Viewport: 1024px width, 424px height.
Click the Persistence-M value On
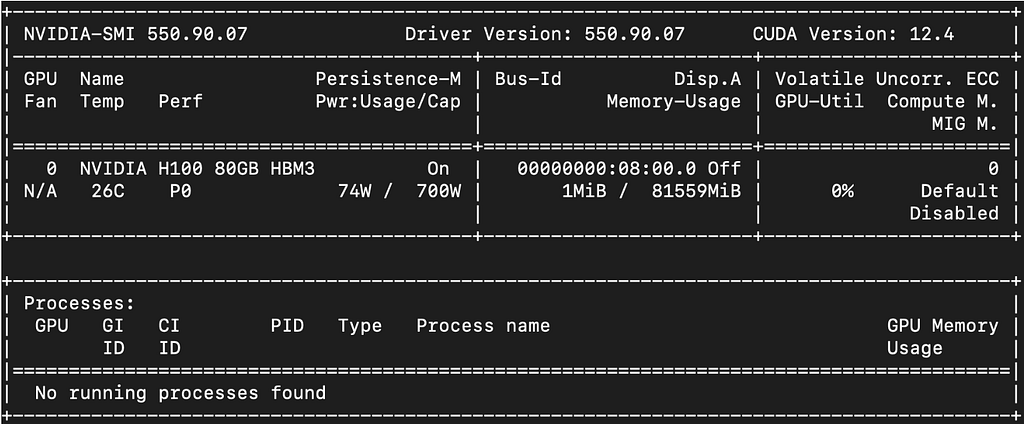(438, 169)
